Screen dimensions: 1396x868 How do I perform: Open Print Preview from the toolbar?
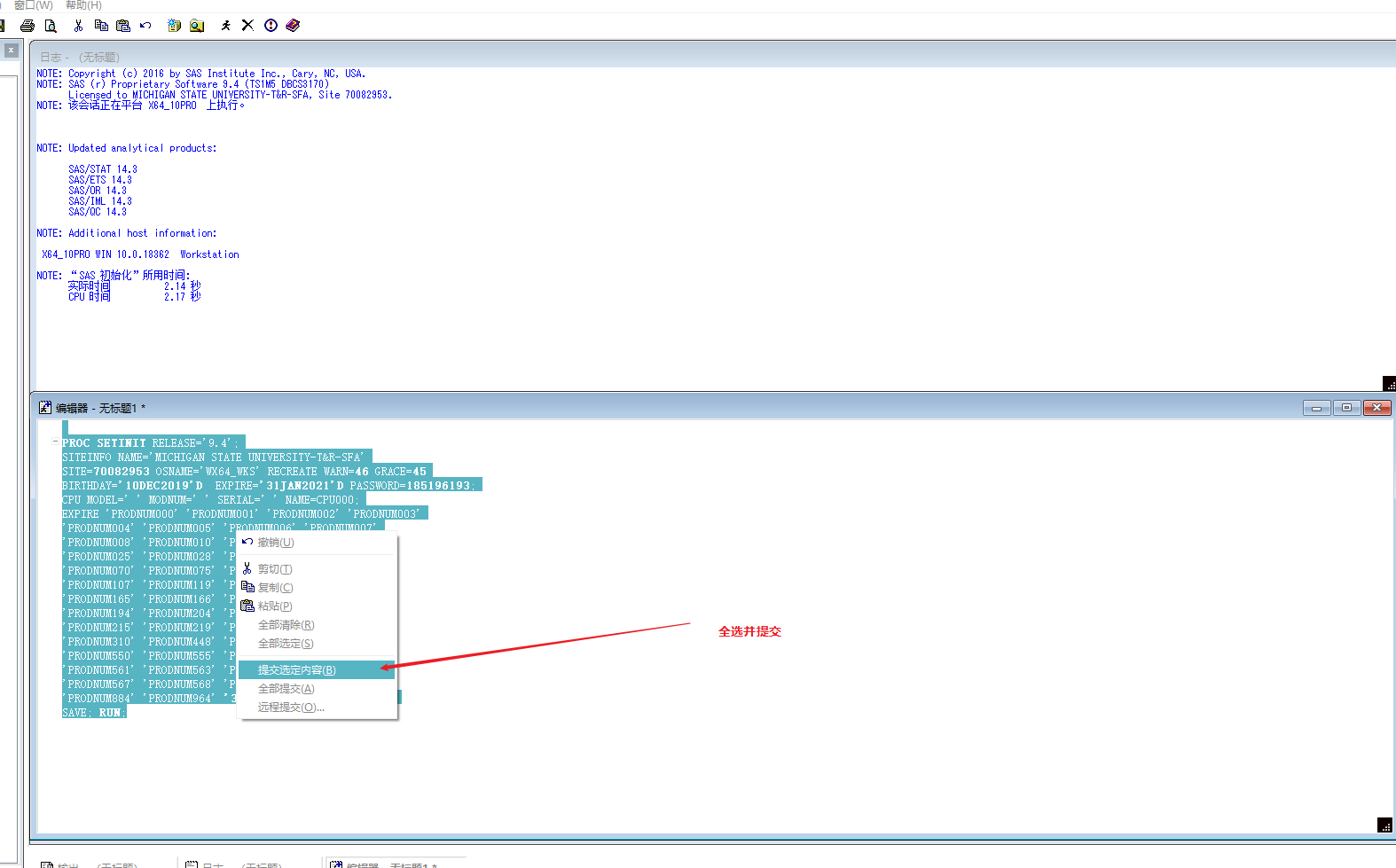[51, 26]
